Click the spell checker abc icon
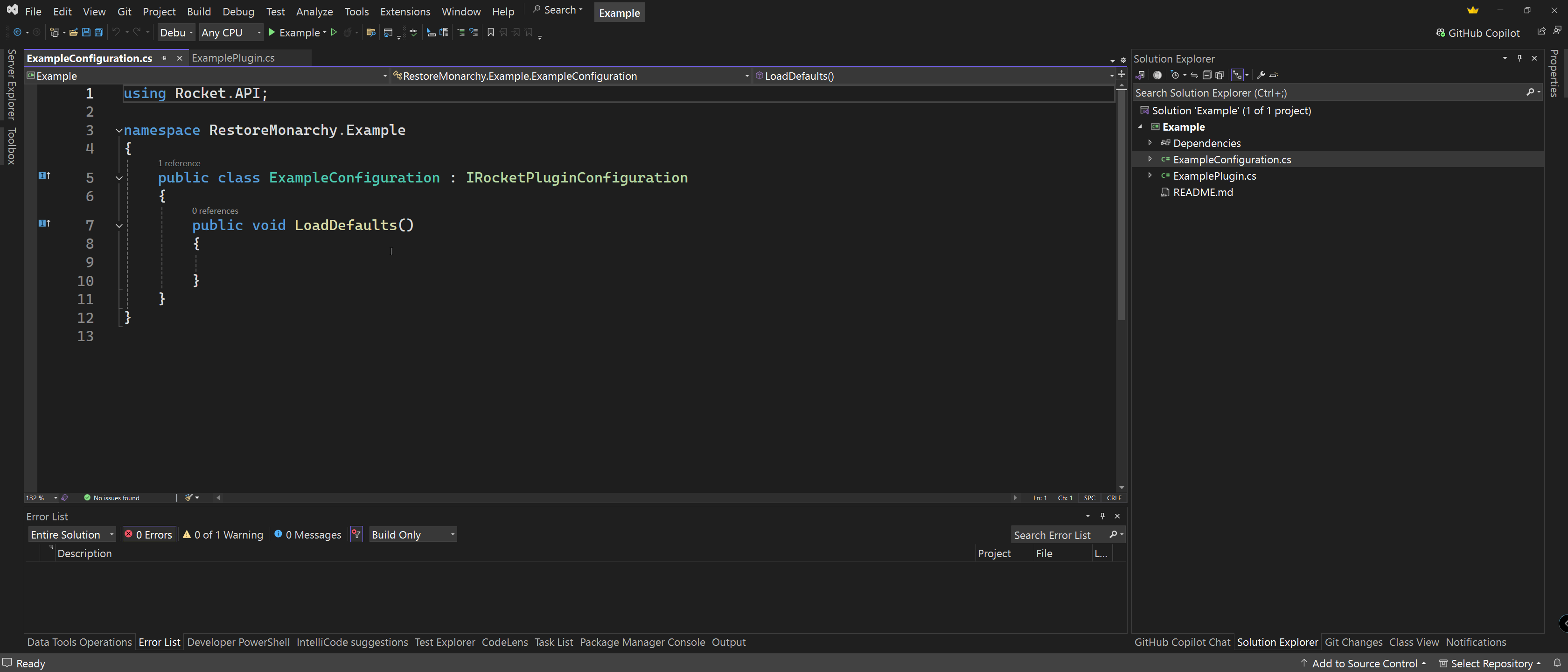The width and height of the screenshot is (1568, 672). coord(414,32)
